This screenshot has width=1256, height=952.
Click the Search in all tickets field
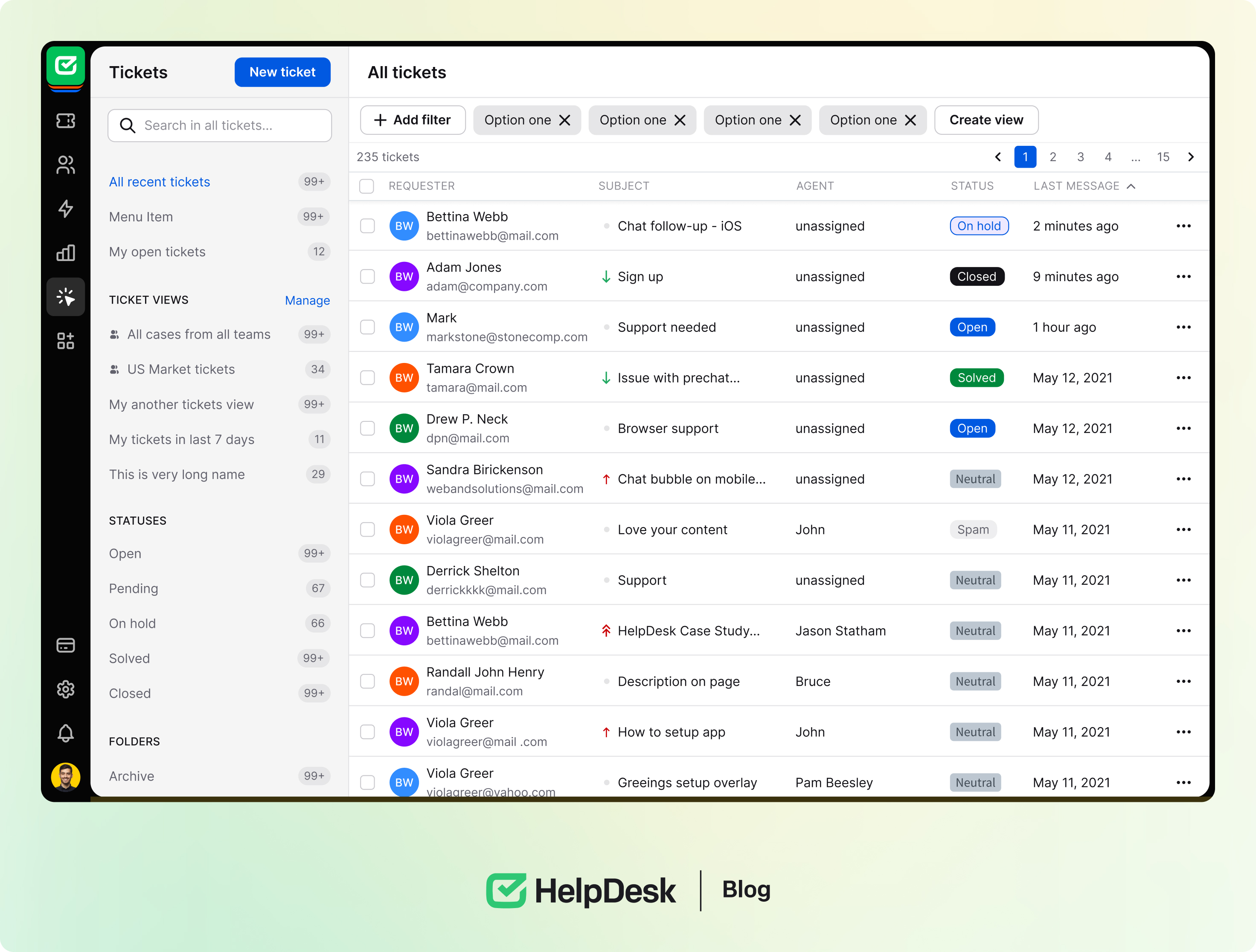[220, 125]
